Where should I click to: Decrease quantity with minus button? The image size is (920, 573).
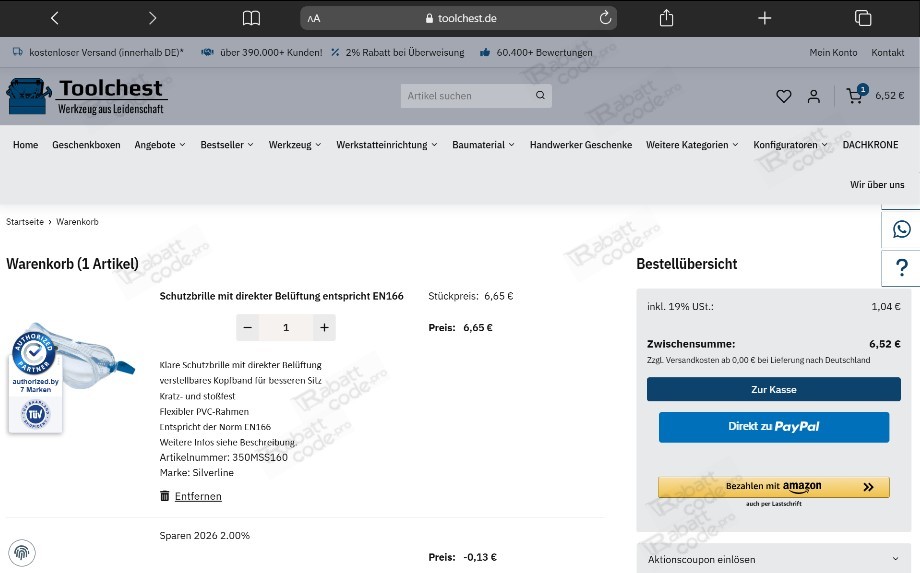click(x=248, y=327)
